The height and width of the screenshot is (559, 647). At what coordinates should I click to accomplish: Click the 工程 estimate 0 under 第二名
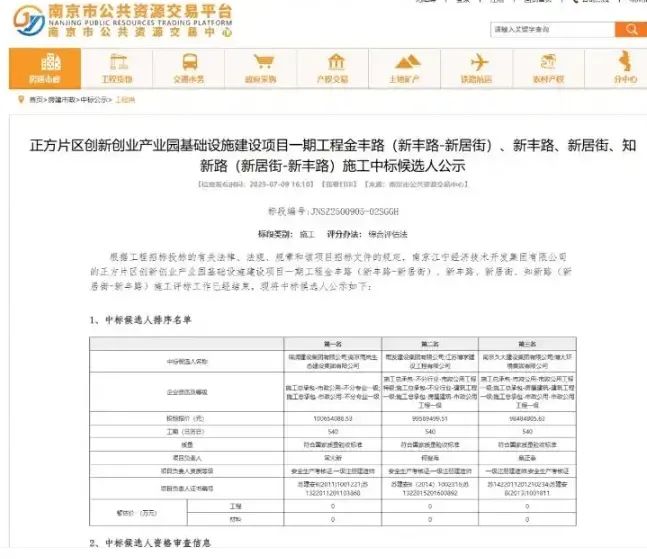[430, 506]
